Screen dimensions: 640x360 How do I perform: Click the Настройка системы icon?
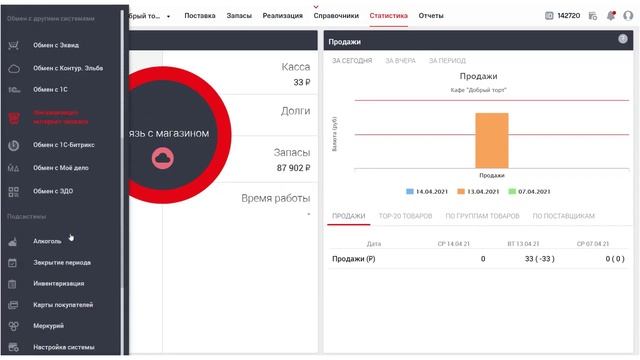click(13, 347)
